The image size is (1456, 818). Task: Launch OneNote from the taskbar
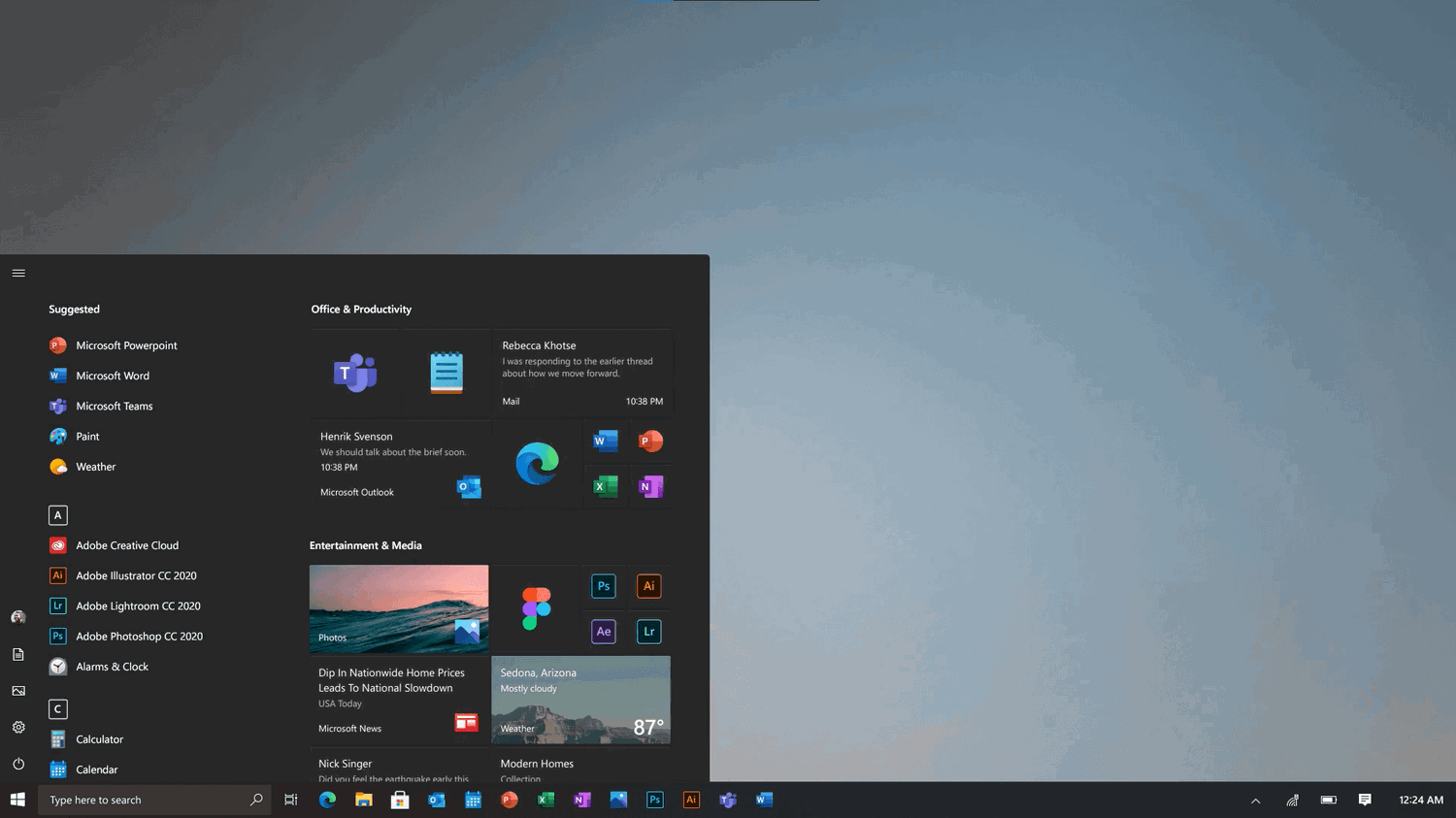[x=582, y=800]
